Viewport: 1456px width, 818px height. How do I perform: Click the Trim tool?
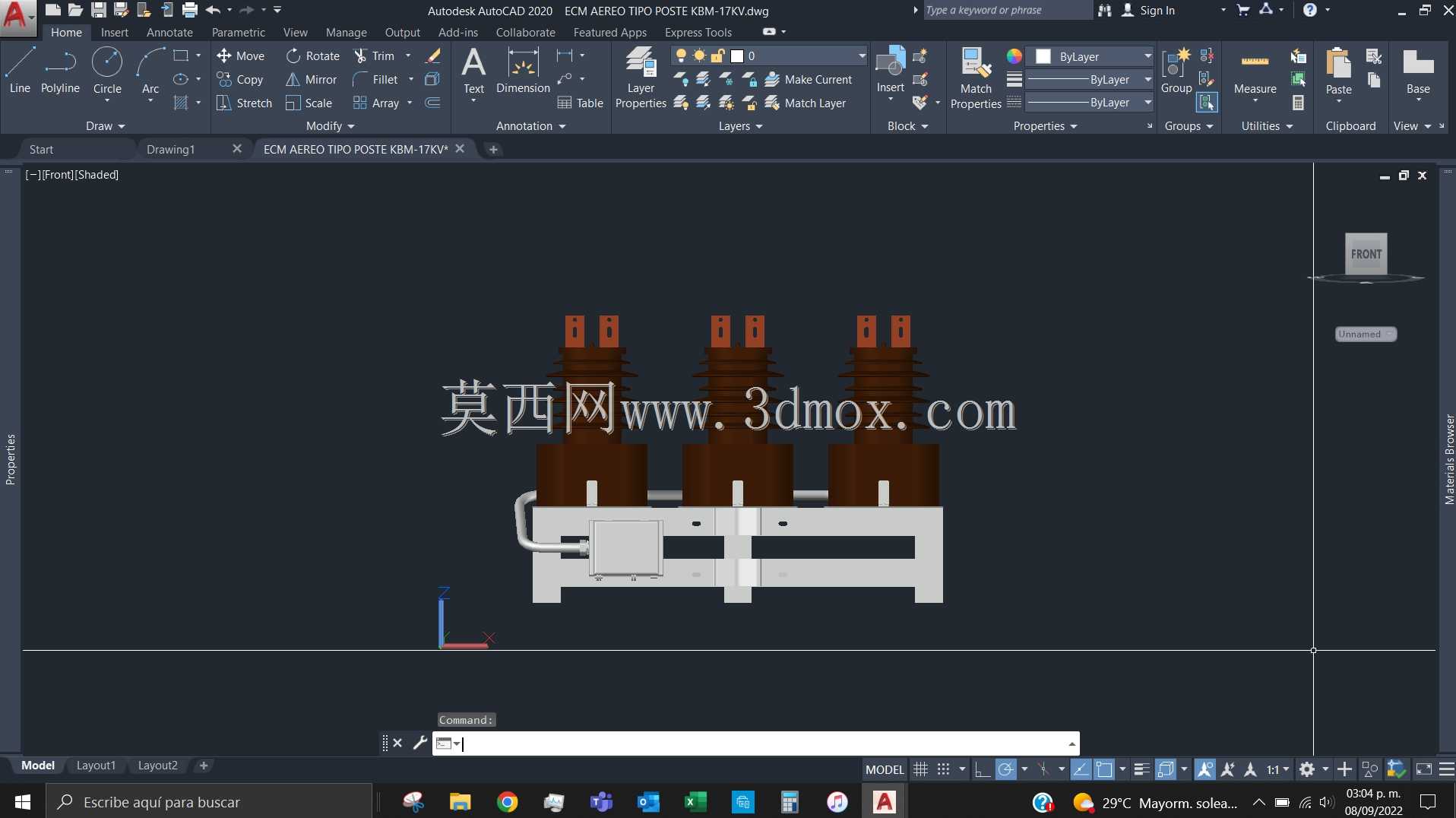(x=374, y=55)
